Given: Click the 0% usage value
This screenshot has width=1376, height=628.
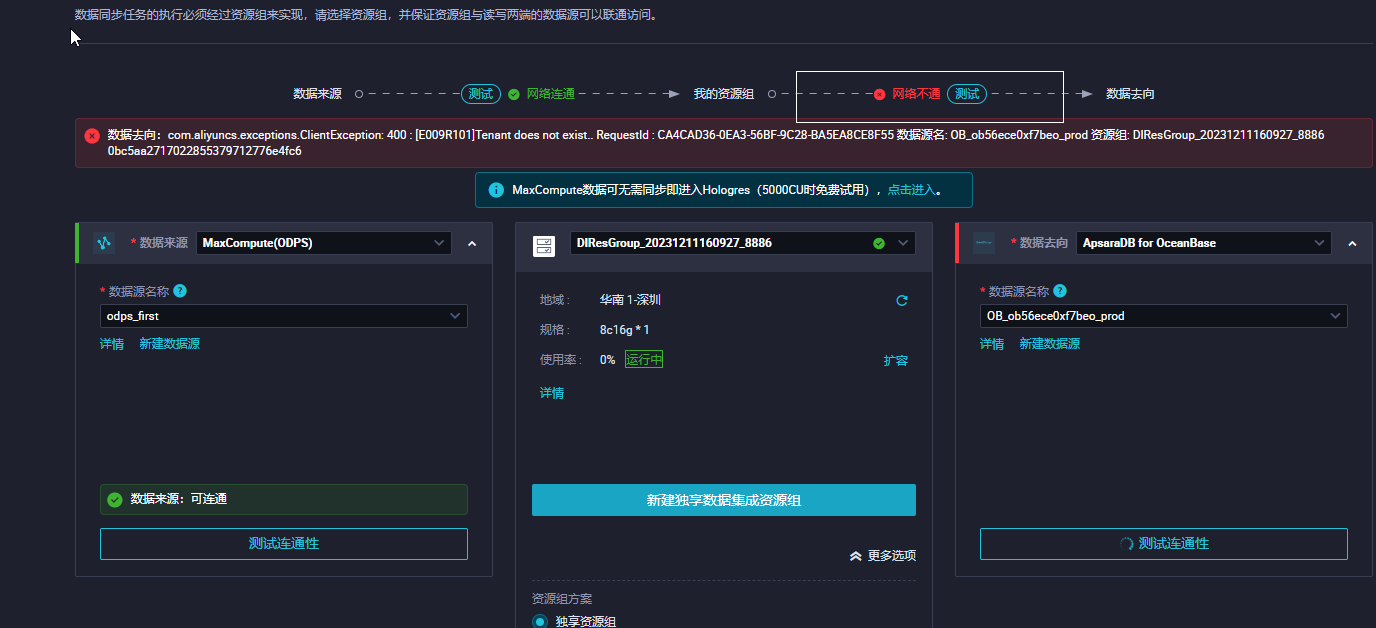Looking at the screenshot, I should tap(607, 360).
